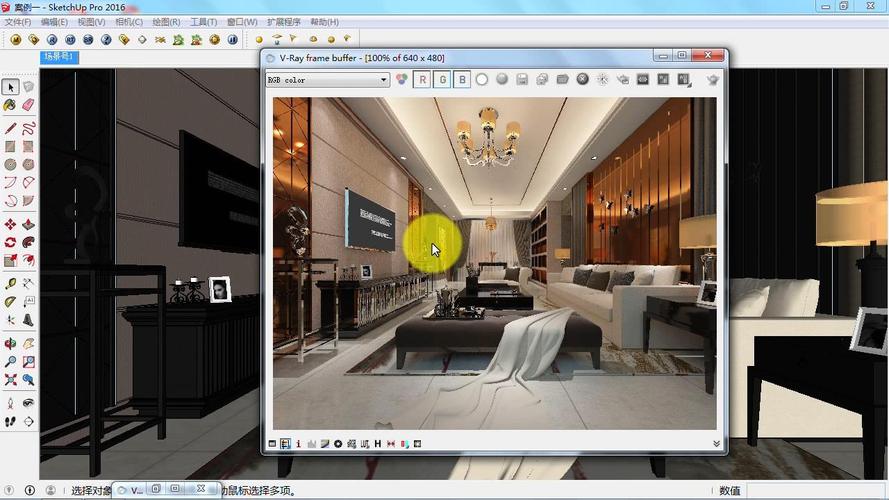Toggle the red channel R button
Image resolution: width=889 pixels, height=500 pixels.
[422, 80]
